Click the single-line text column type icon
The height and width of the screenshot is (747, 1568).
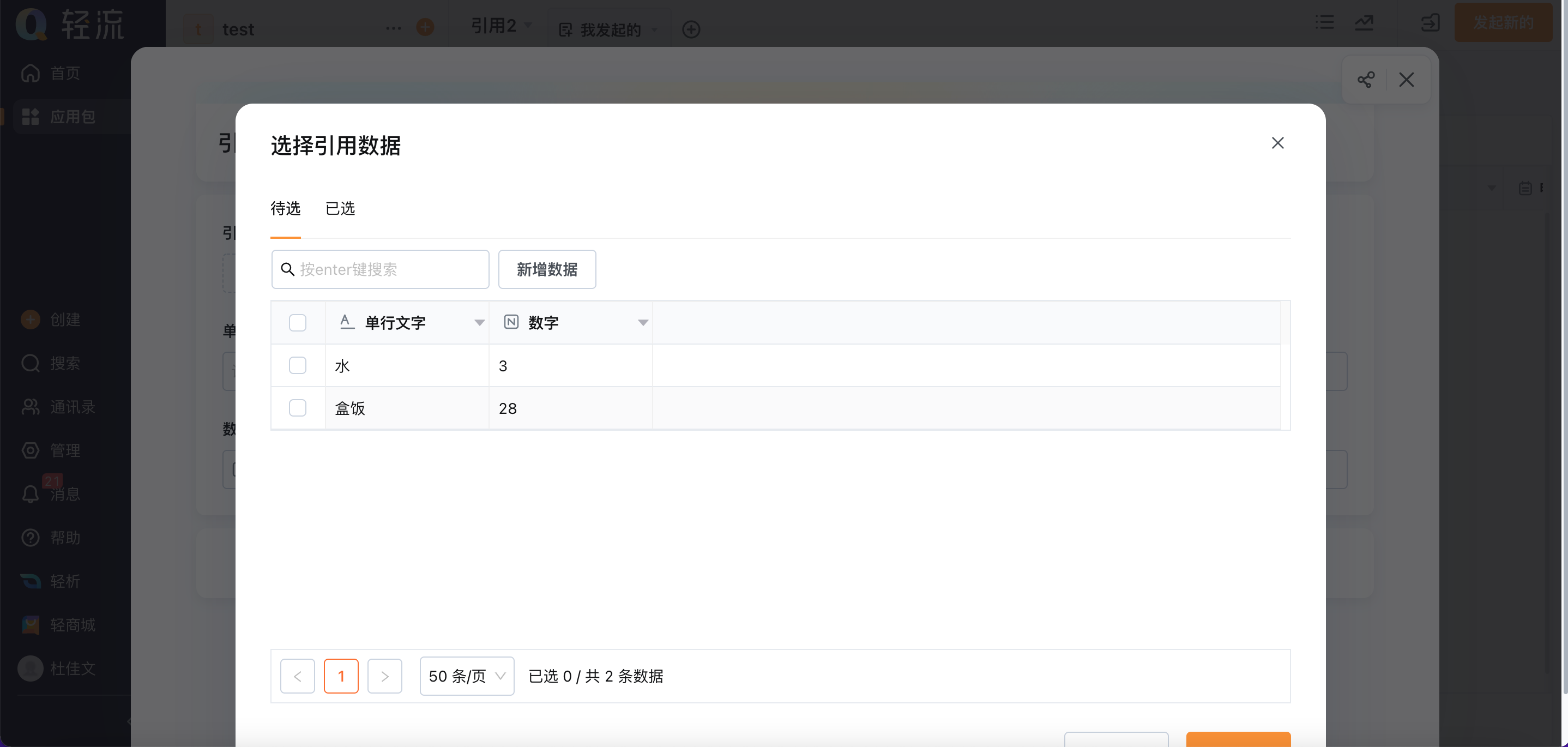[x=347, y=322]
